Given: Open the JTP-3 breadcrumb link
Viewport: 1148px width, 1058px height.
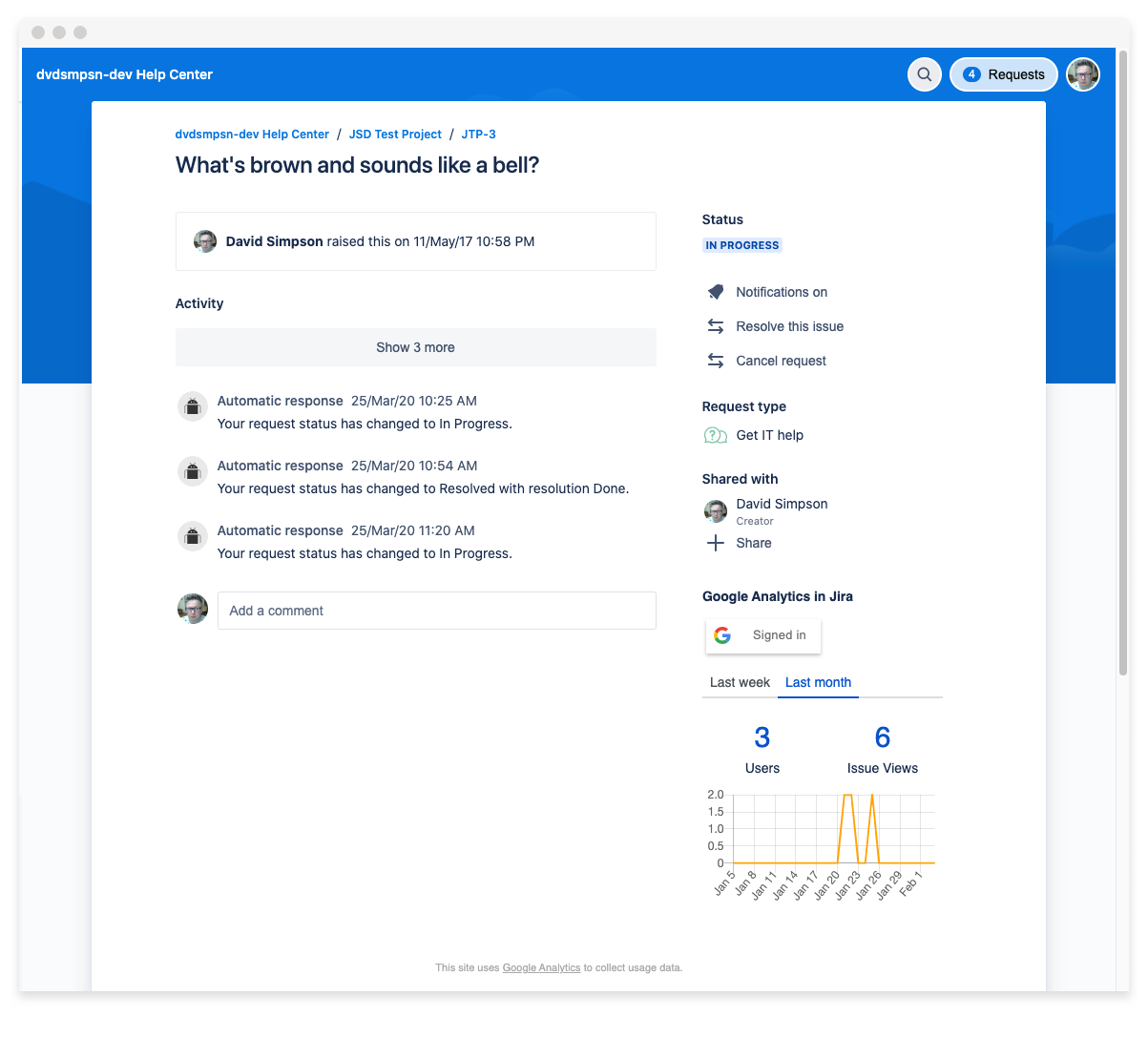Looking at the screenshot, I should point(478,135).
